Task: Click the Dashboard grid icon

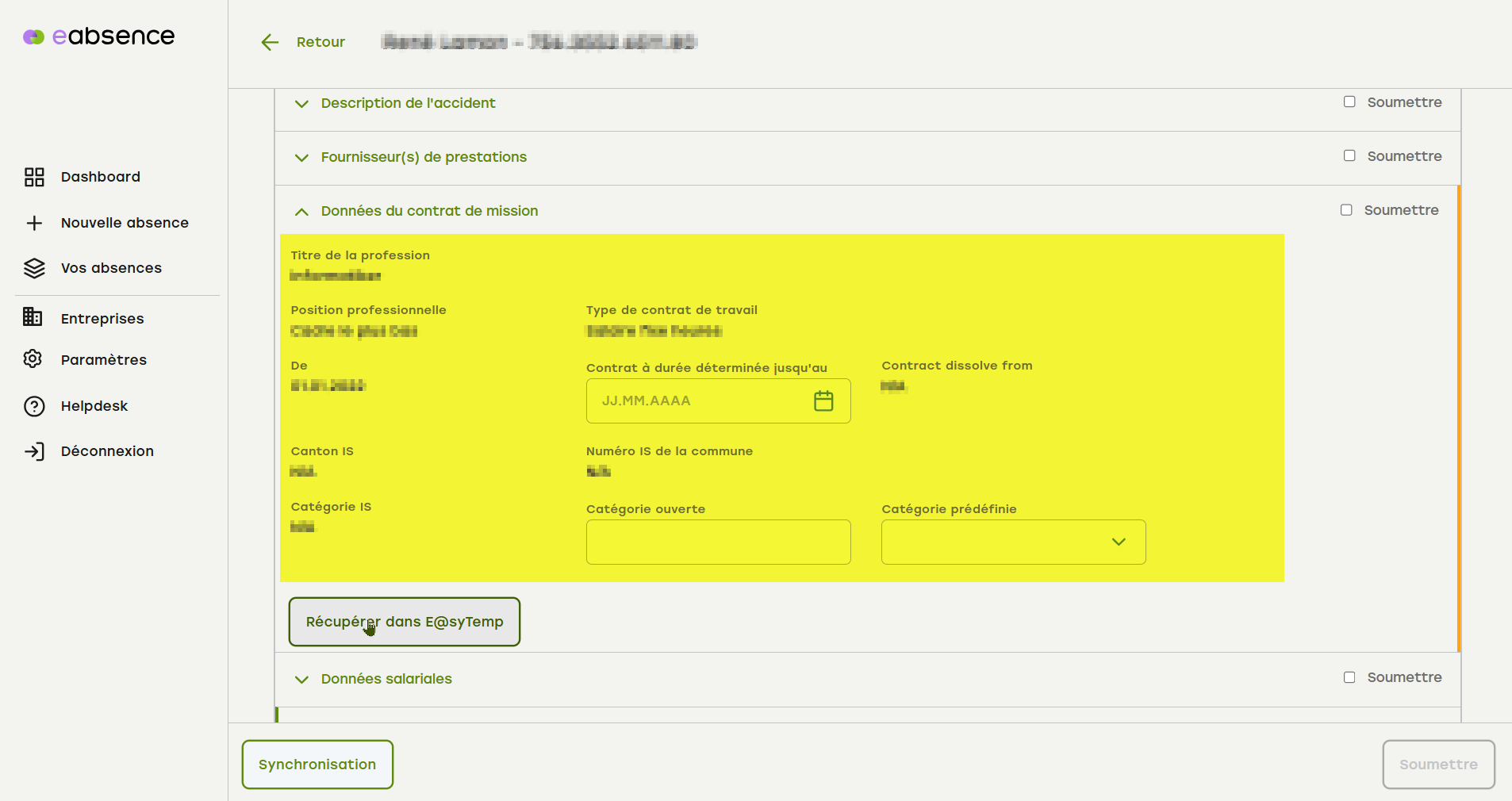Action: 34,177
